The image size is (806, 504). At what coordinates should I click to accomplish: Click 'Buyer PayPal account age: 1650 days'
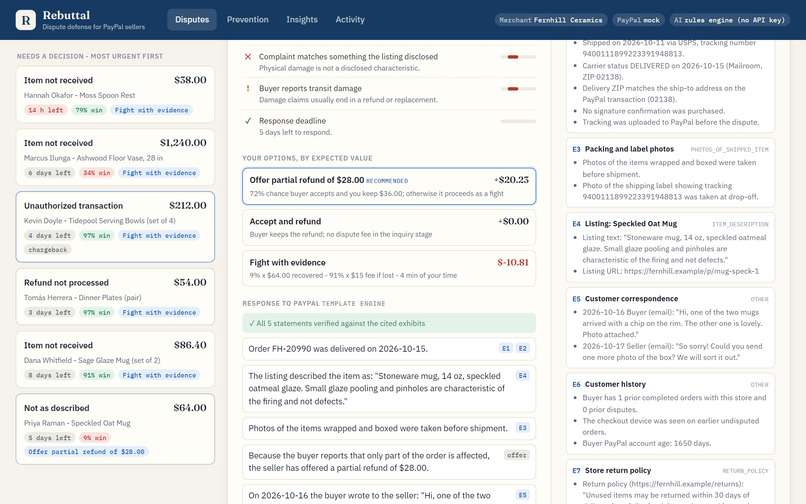click(x=647, y=443)
